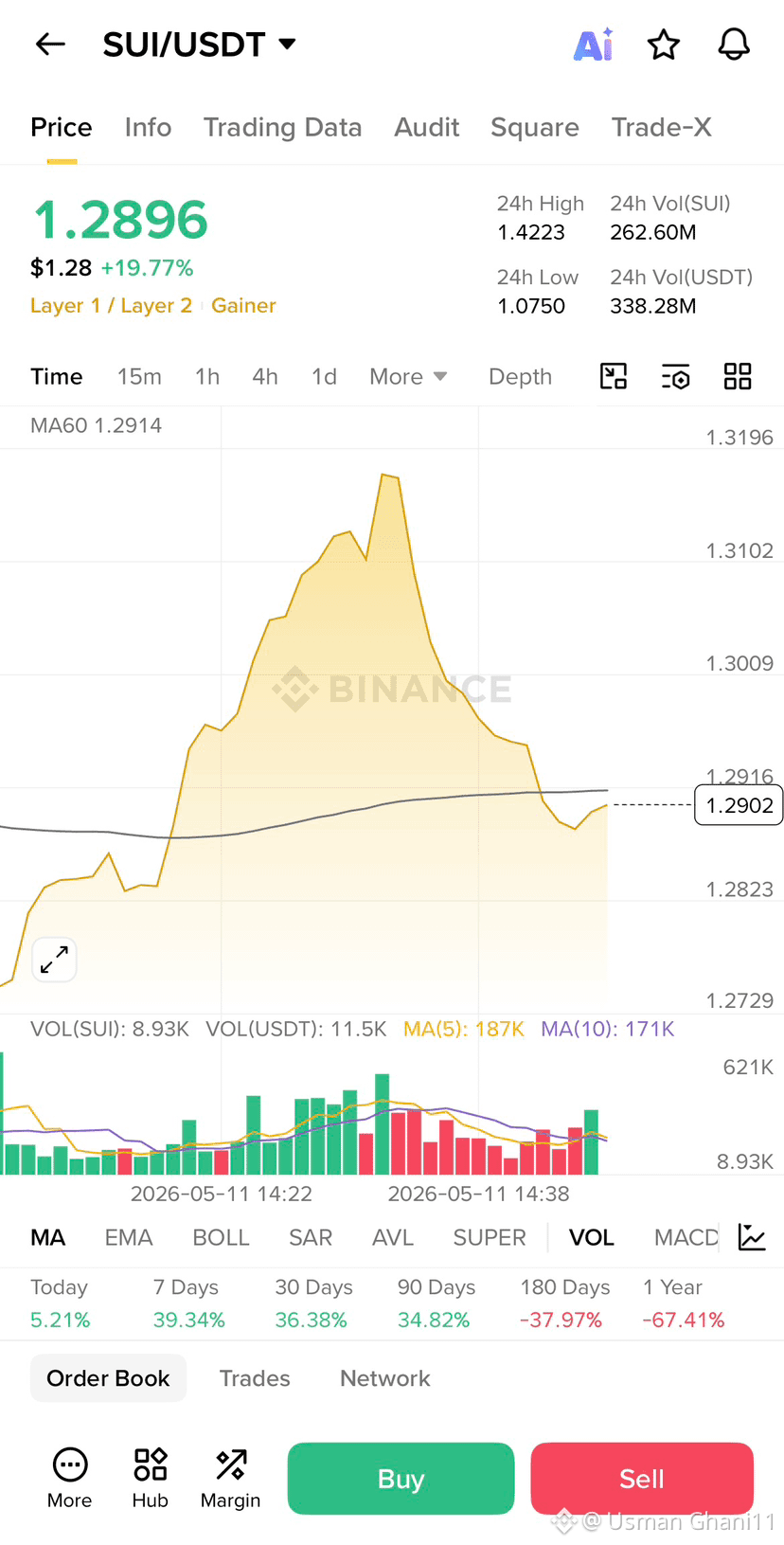Screen dimensions: 784x1545
Task: Select the 4h interval
Action: coord(265,377)
